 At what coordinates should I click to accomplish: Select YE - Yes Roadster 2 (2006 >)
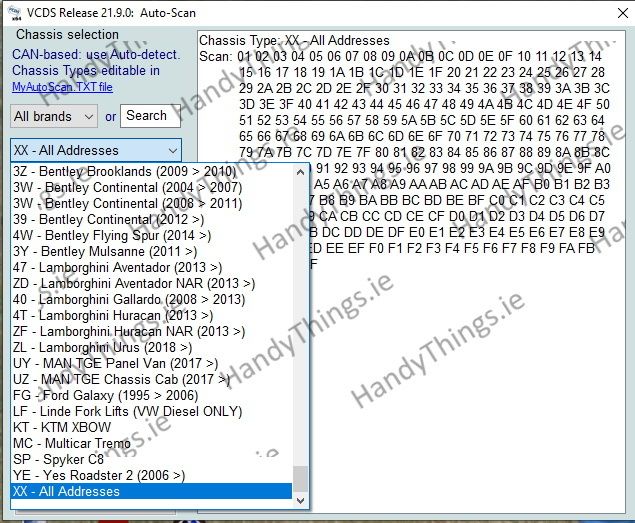point(151,476)
